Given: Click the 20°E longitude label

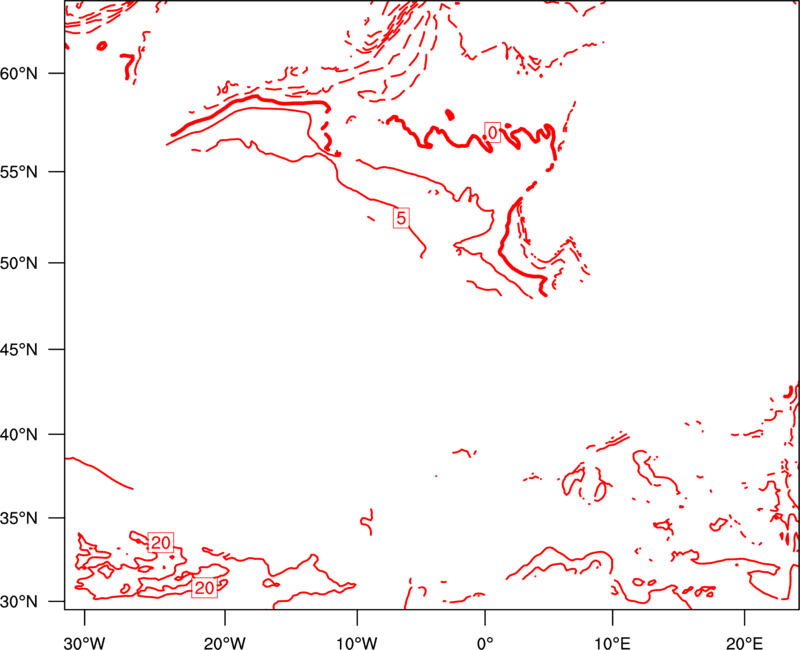Looking at the screenshot, I should (x=744, y=643).
